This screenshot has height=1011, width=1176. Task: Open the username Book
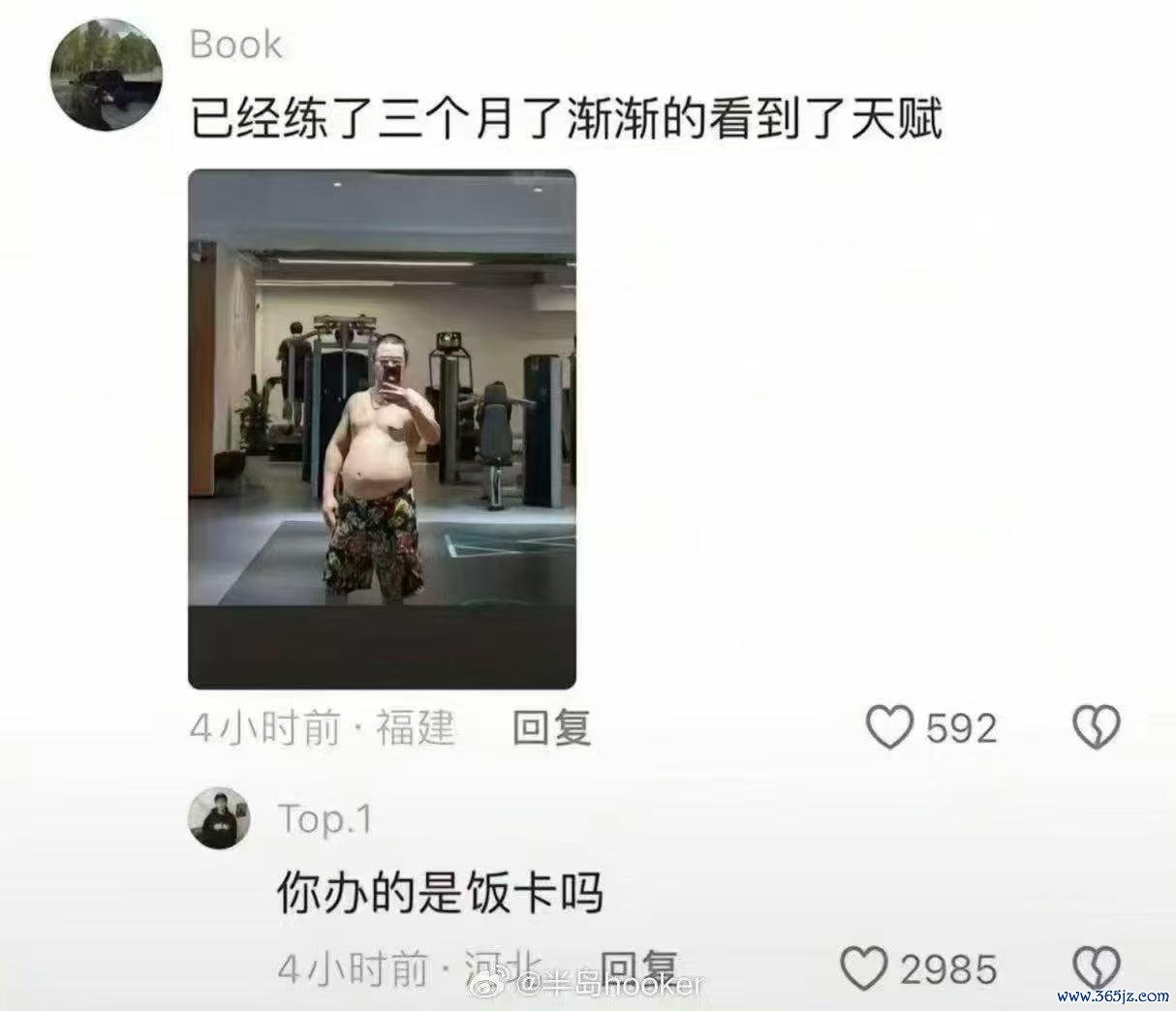235,45
